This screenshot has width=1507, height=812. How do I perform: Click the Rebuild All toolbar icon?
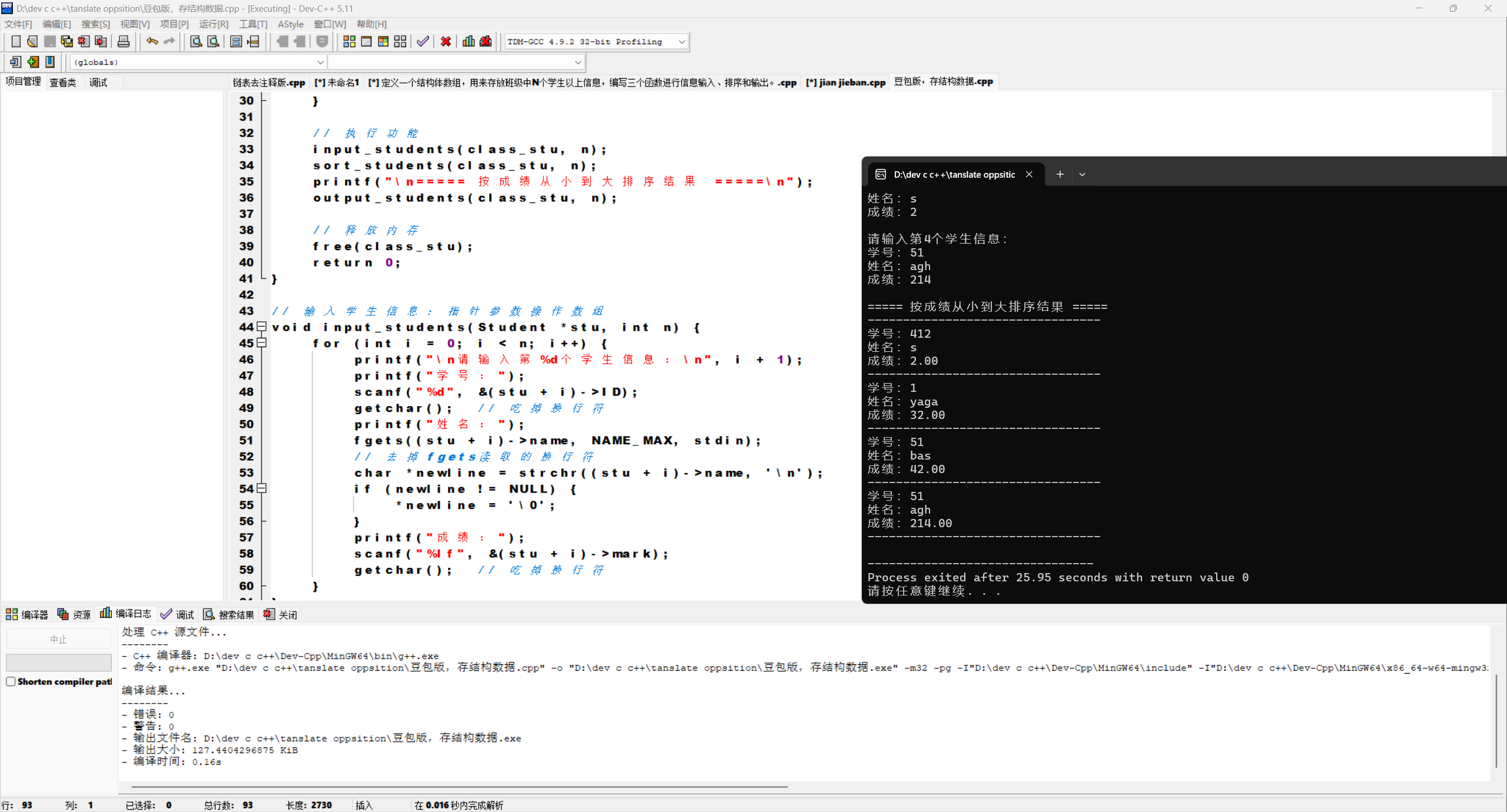coord(400,41)
